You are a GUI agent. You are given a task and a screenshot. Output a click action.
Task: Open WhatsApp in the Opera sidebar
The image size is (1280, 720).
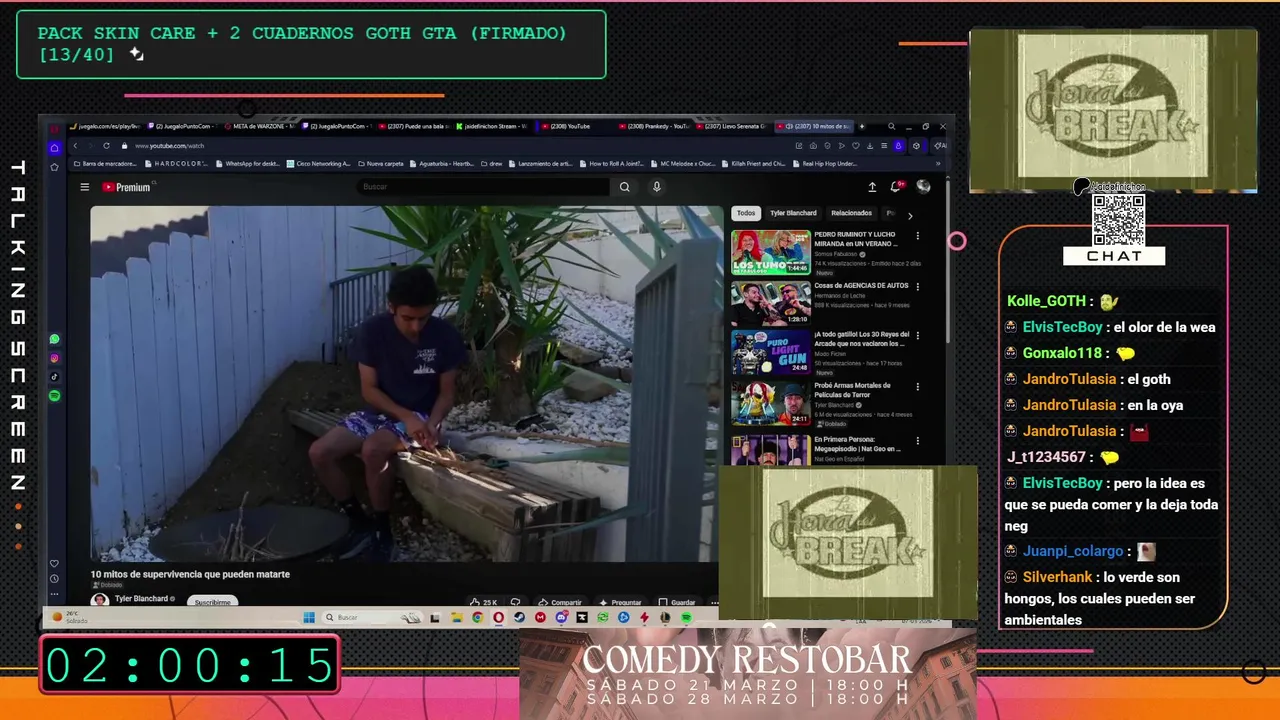(54, 339)
